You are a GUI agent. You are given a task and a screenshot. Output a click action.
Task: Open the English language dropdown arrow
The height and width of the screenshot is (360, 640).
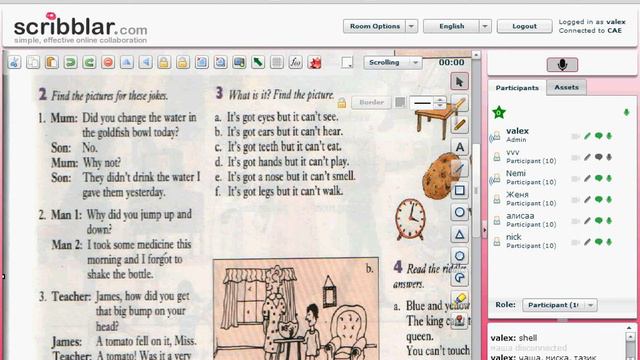485,27
